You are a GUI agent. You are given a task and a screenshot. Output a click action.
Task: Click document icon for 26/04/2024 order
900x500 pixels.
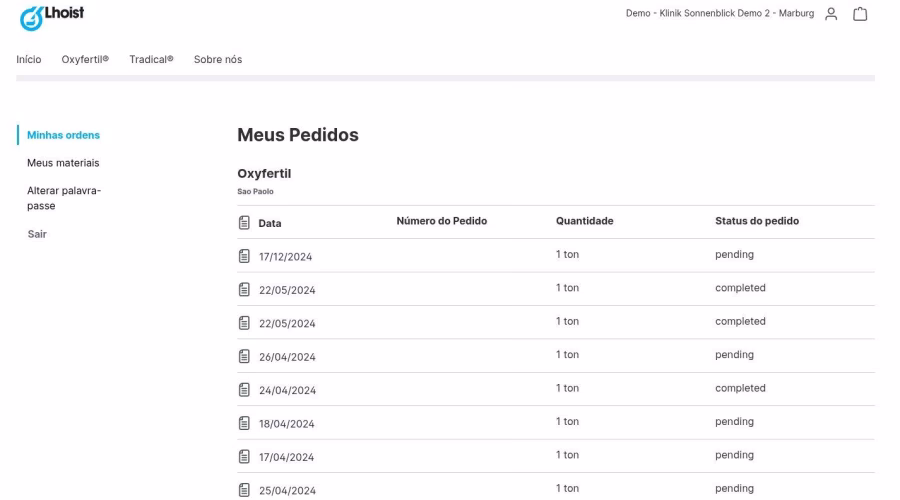pos(243,356)
